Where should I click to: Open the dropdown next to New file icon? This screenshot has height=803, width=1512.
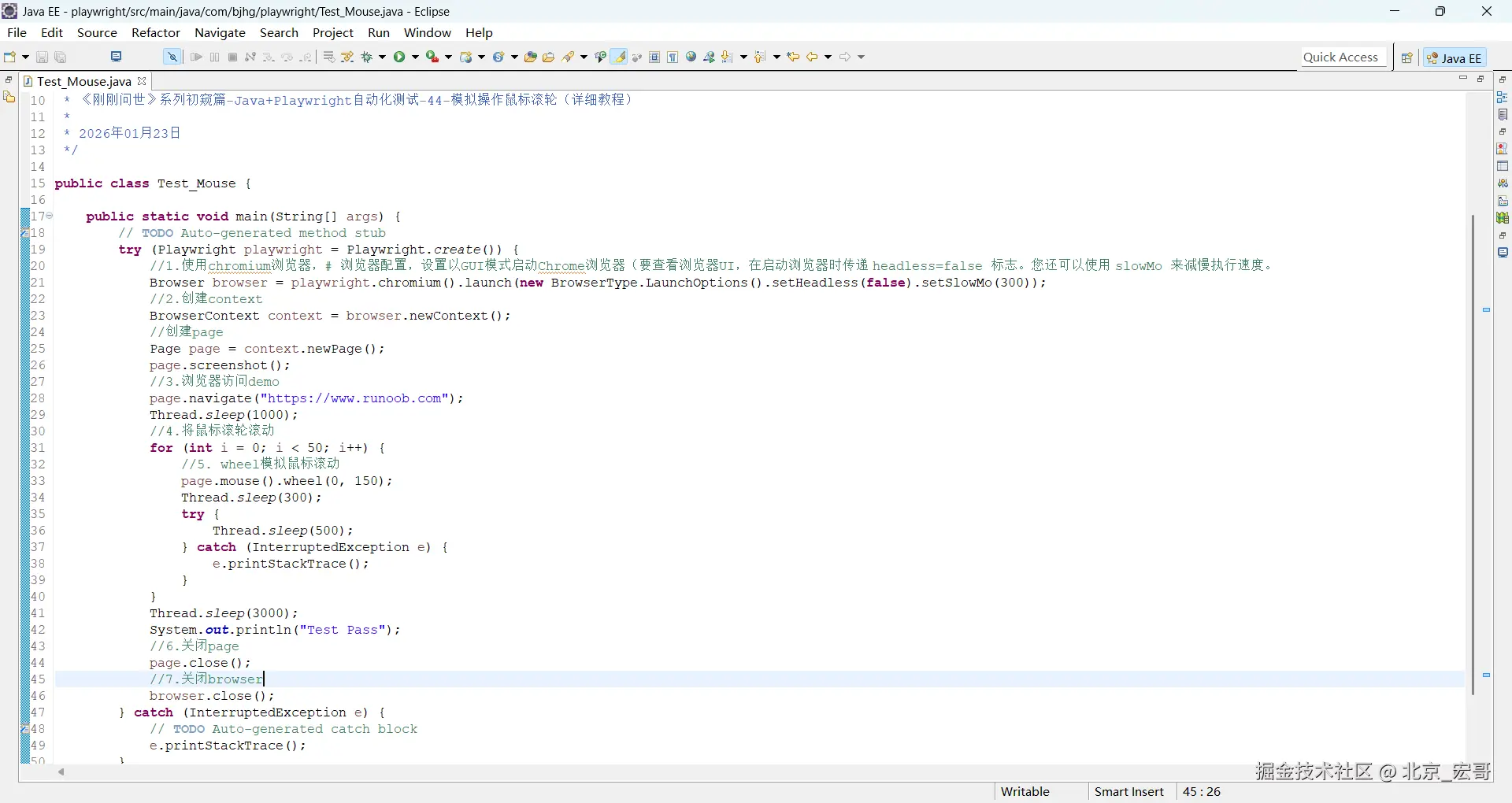[25, 57]
